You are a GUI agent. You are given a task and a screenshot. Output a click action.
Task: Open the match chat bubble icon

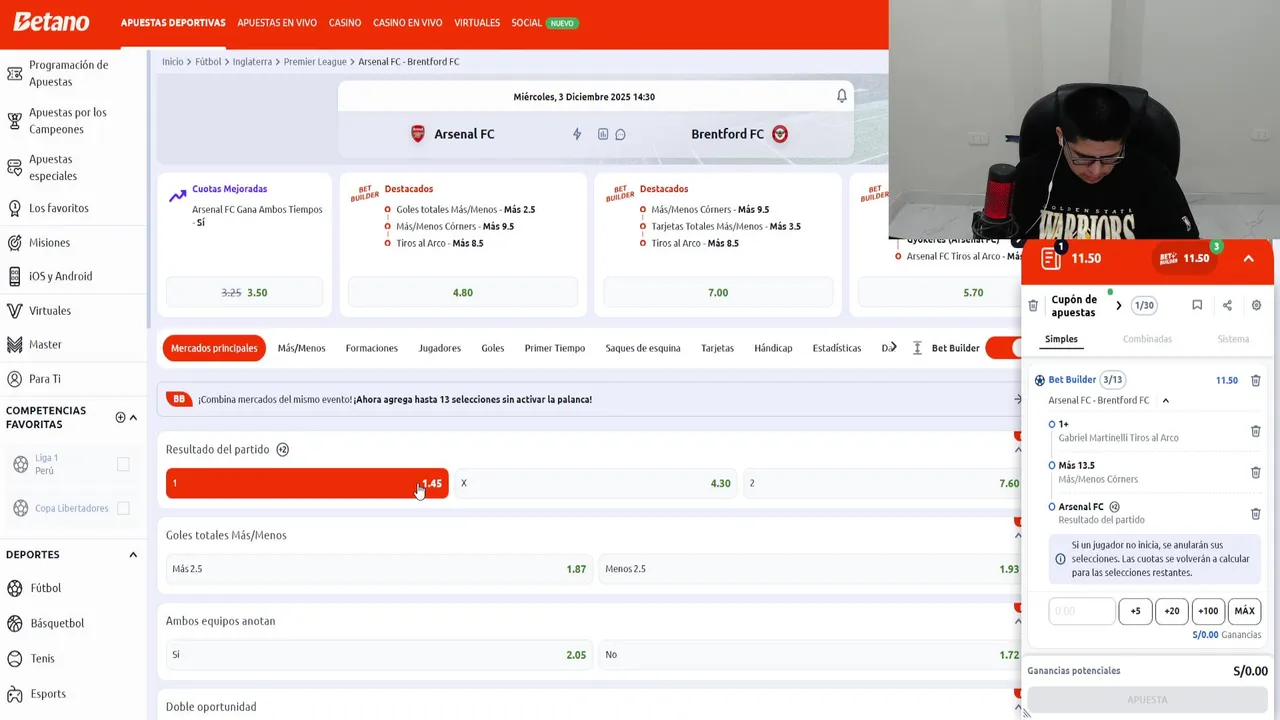pos(621,134)
